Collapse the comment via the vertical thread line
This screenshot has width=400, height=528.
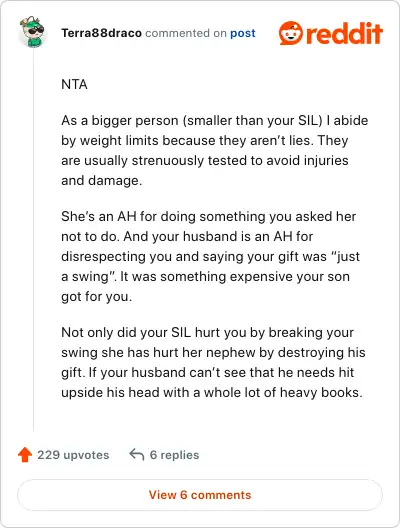point(33,240)
